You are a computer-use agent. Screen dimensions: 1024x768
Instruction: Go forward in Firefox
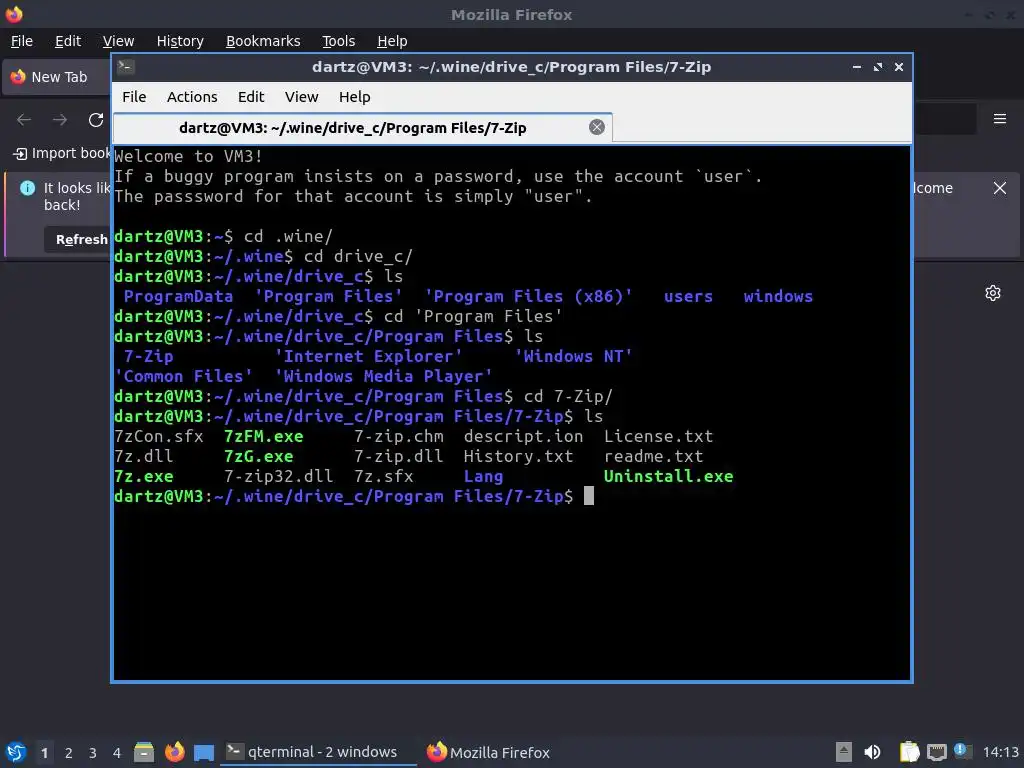click(x=60, y=120)
